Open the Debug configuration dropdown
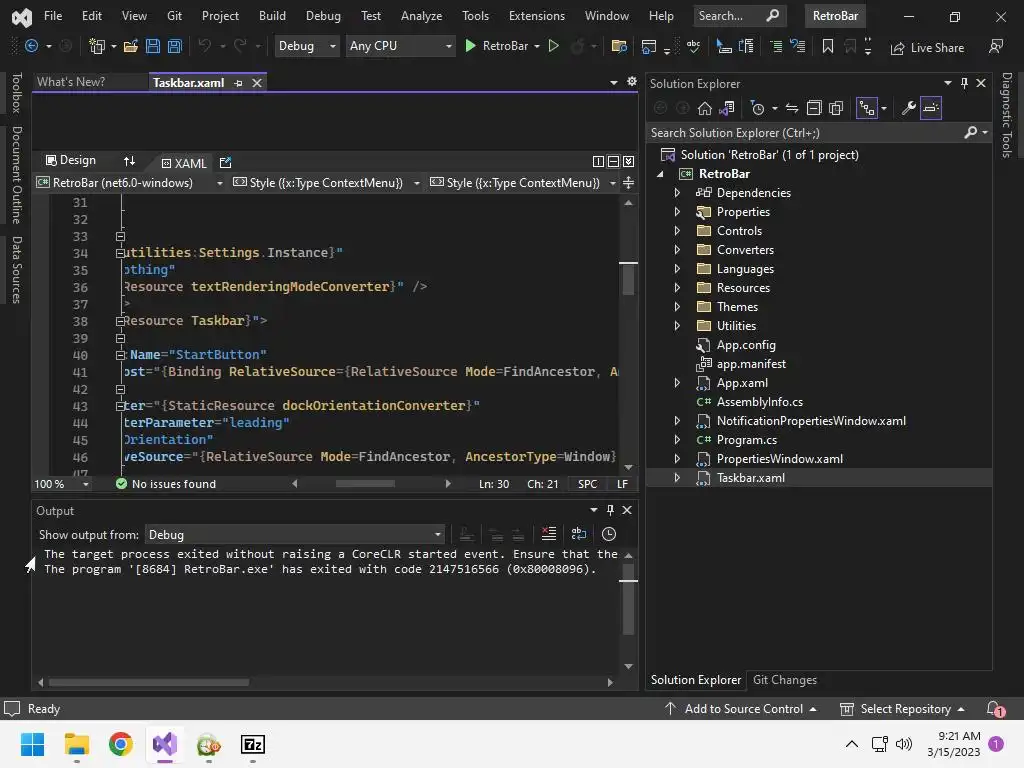 point(306,46)
